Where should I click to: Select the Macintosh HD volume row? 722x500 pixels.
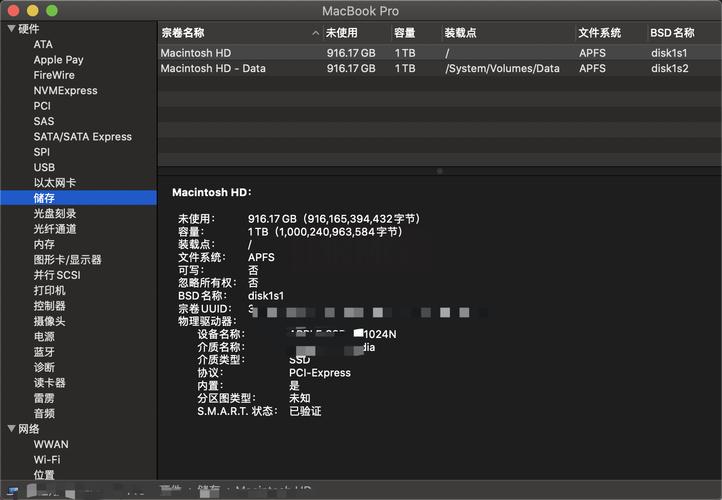(440, 53)
